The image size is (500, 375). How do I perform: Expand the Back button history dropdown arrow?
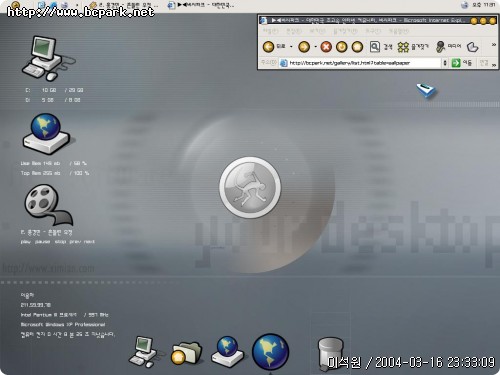pos(291,47)
